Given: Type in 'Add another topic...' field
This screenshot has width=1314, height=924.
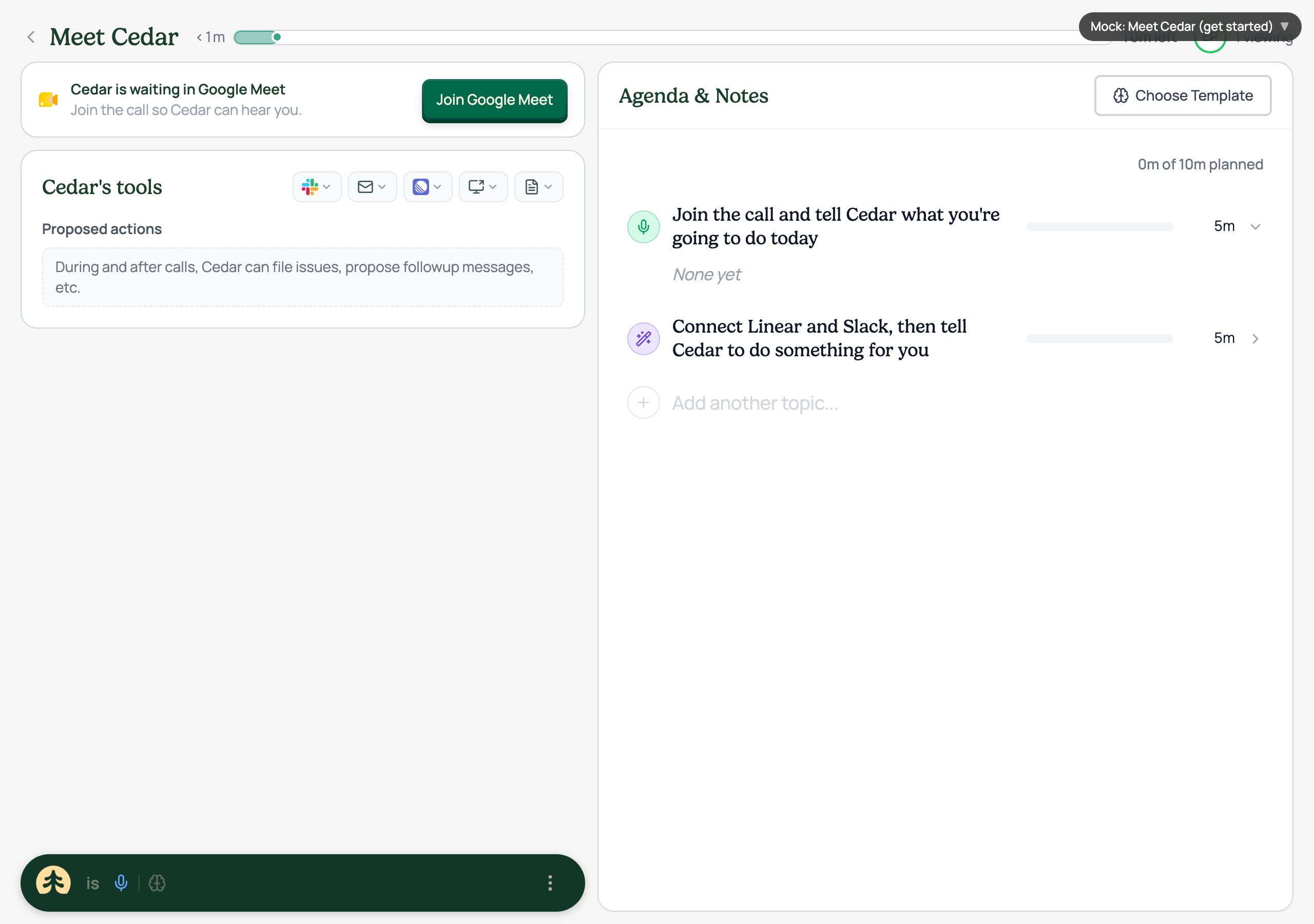Looking at the screenshot, I should point(755,403).
